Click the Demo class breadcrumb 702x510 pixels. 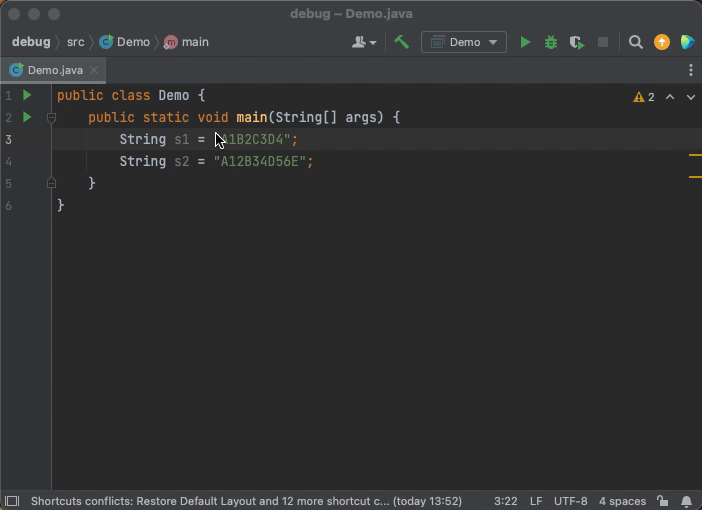coord(124,42)
